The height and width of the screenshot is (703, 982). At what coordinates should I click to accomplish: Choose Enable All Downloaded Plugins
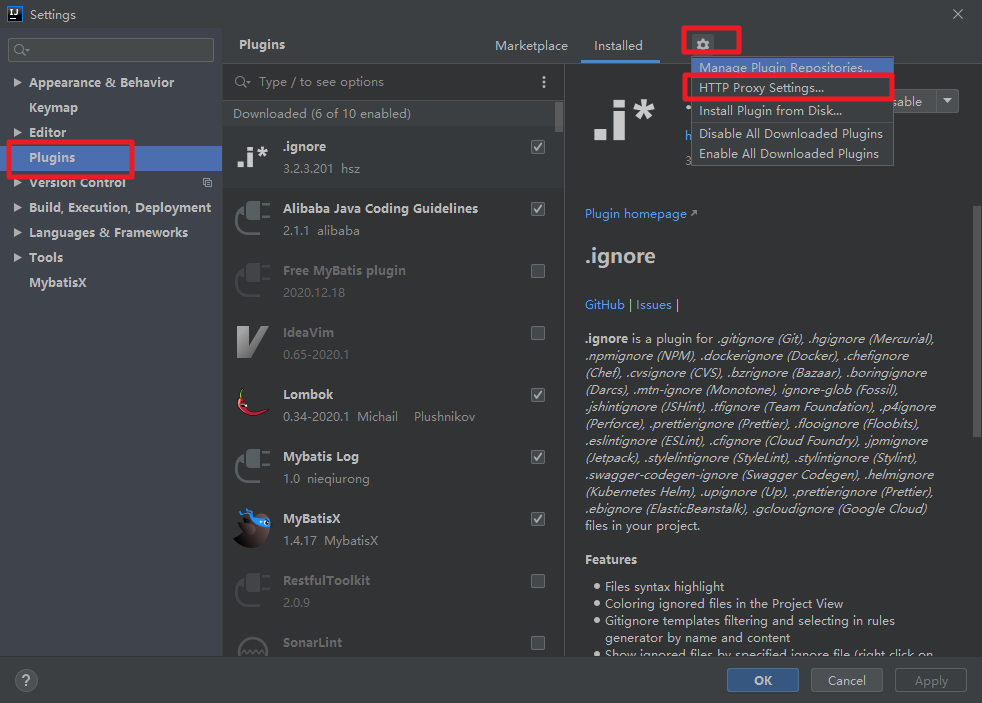(x=792, y=153)
